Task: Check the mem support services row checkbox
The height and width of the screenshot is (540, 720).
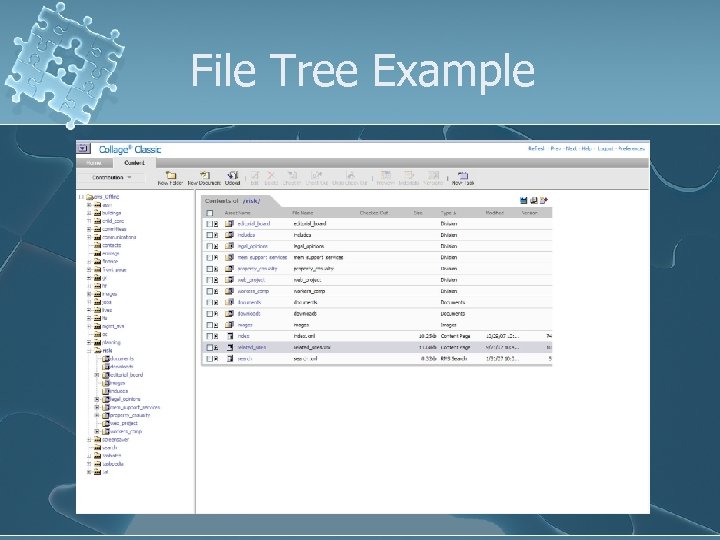Action: coord(209,258)
